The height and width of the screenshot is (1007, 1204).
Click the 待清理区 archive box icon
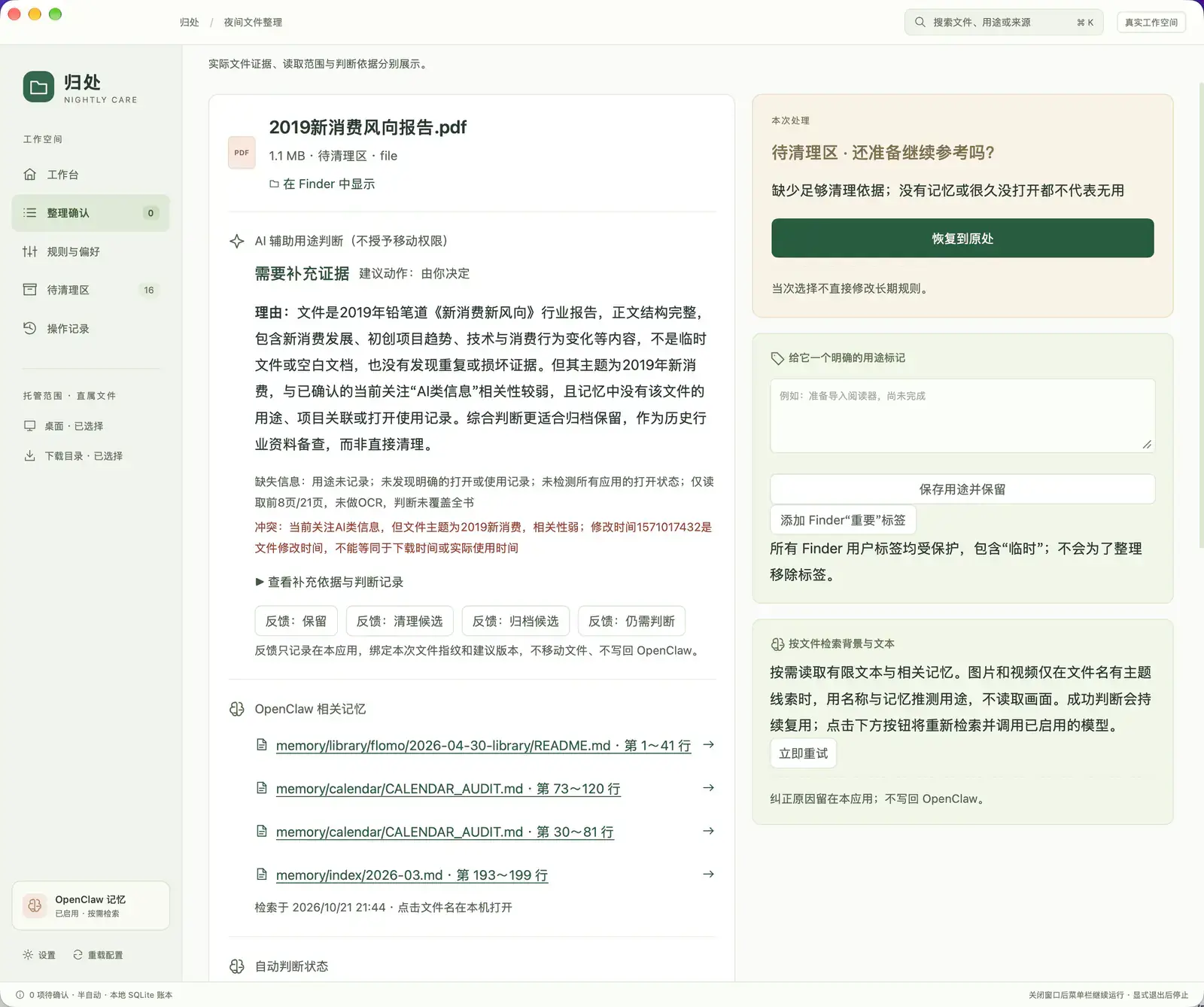click(x=30, y=290)
